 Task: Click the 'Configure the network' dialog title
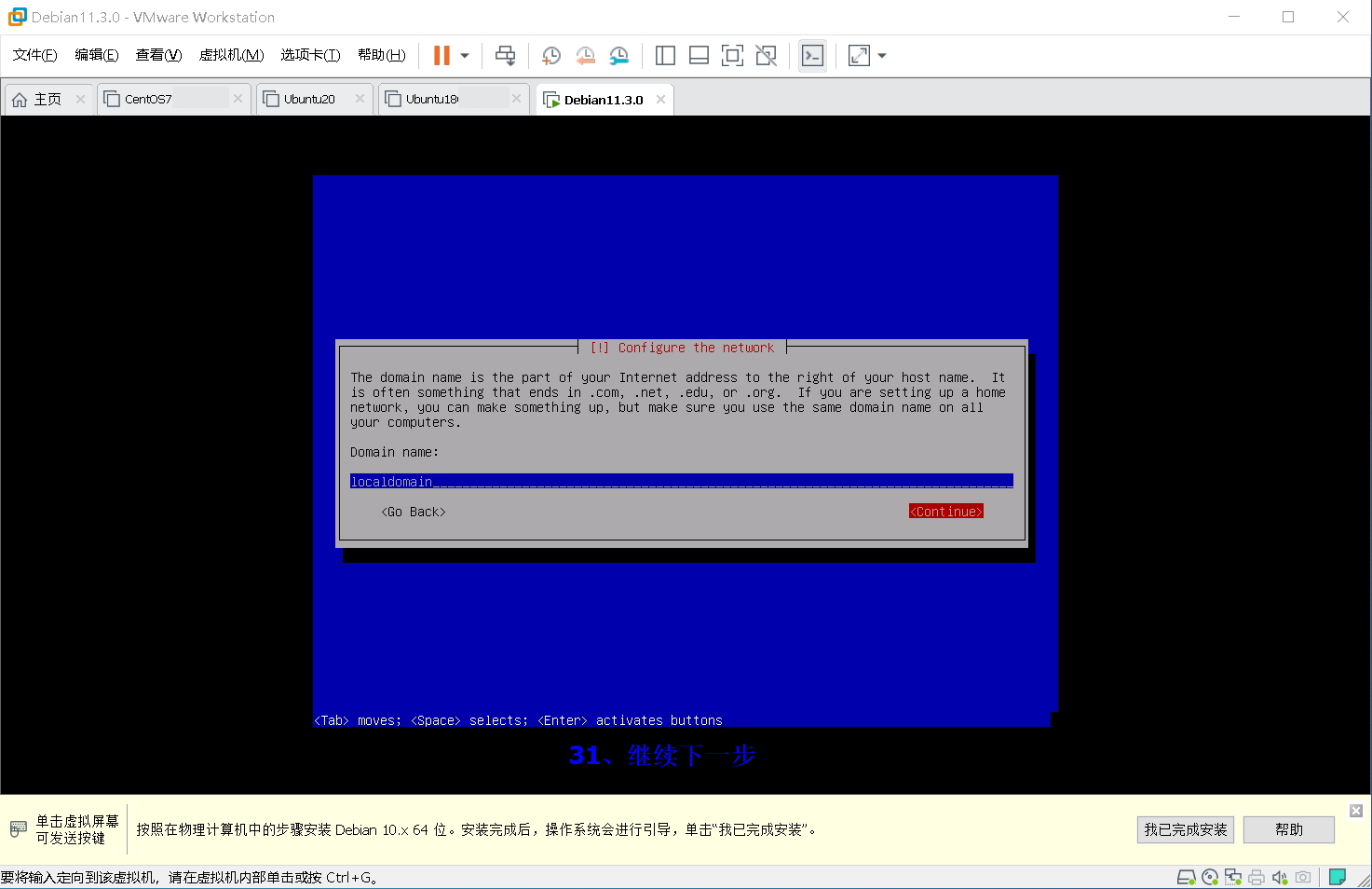point(682,348)
